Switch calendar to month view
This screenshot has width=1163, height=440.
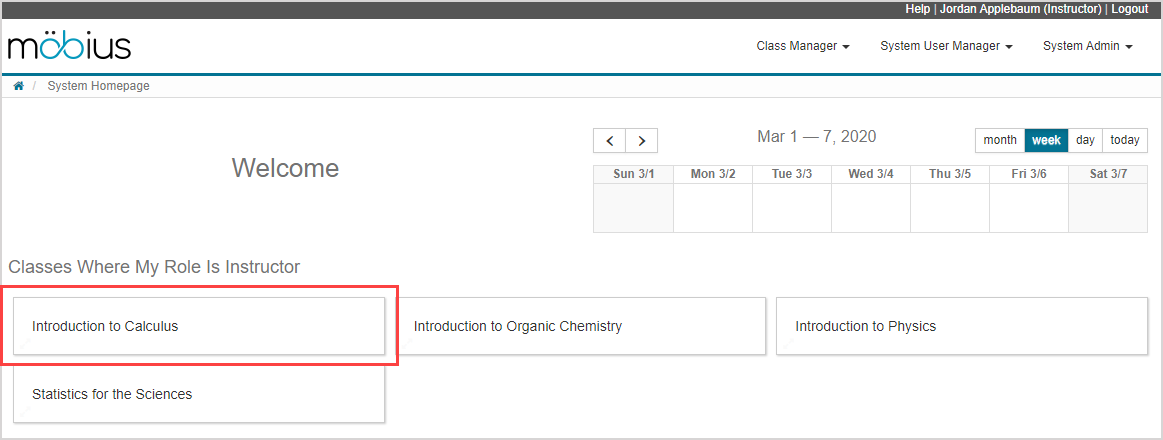[1000, 140]
